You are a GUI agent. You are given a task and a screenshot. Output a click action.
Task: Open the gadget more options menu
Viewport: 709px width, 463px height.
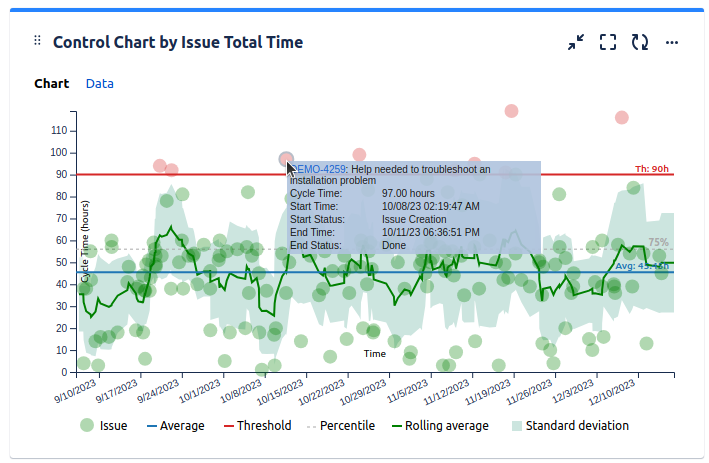672,43
